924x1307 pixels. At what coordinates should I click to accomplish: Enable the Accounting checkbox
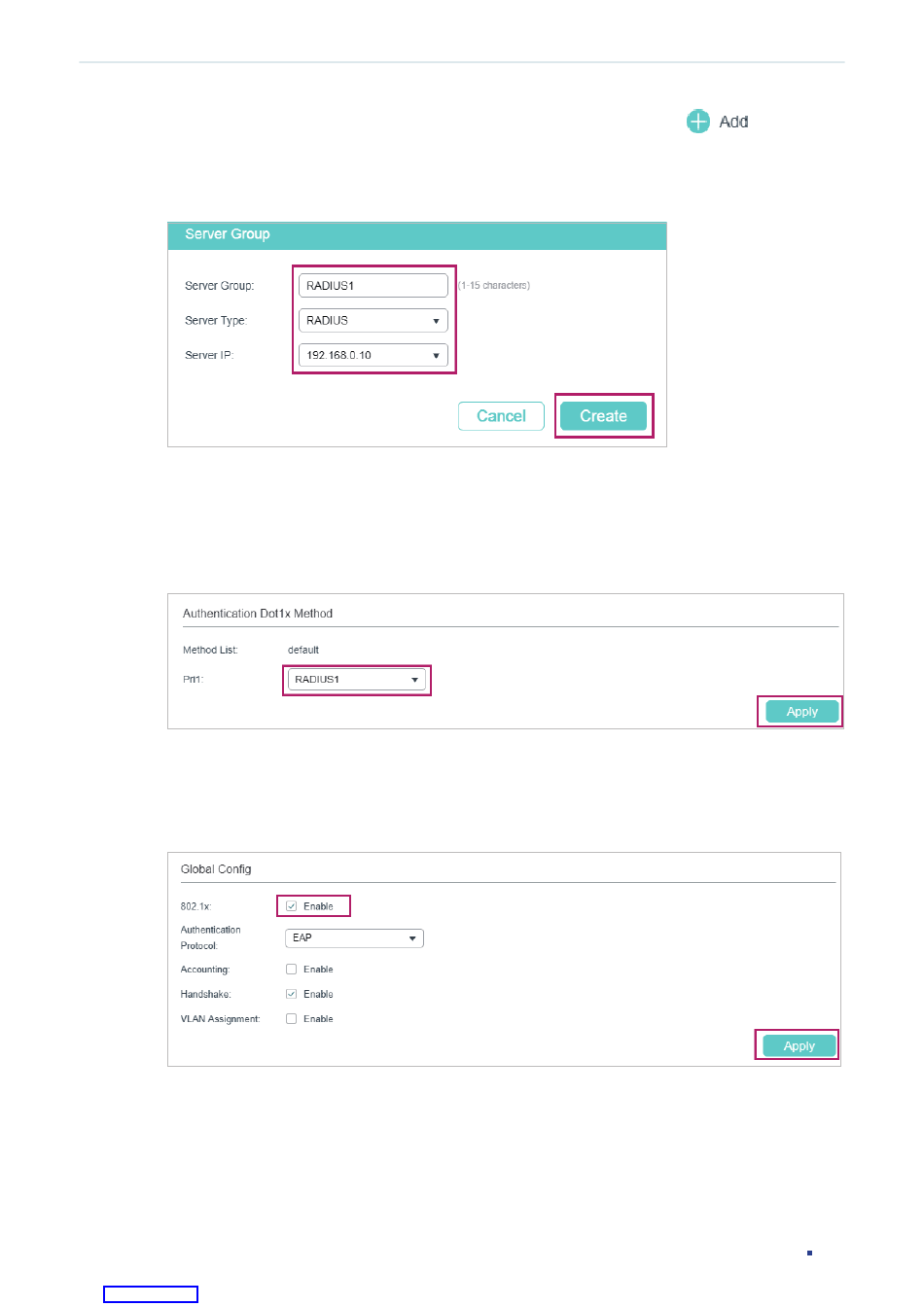pos(291,970)
